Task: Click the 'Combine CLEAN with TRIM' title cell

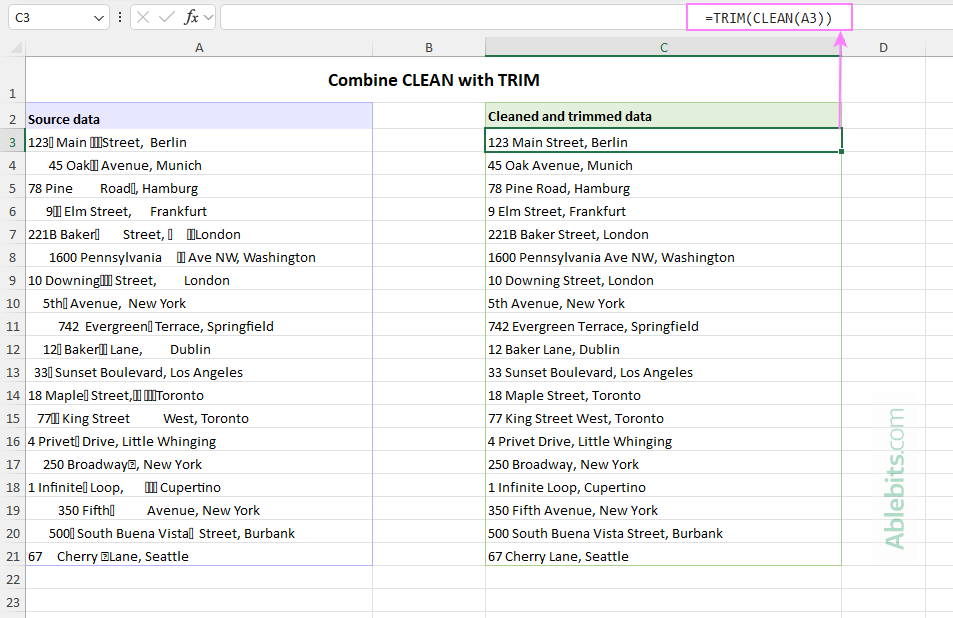Action: coord(433,81)
